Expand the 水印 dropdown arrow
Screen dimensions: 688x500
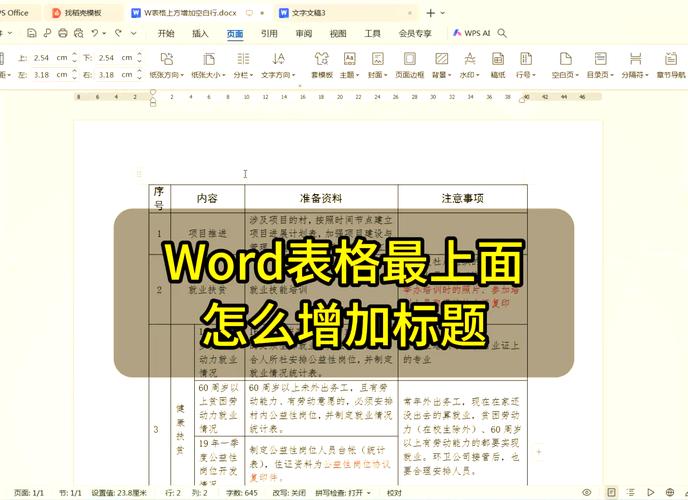pos(478,75)
